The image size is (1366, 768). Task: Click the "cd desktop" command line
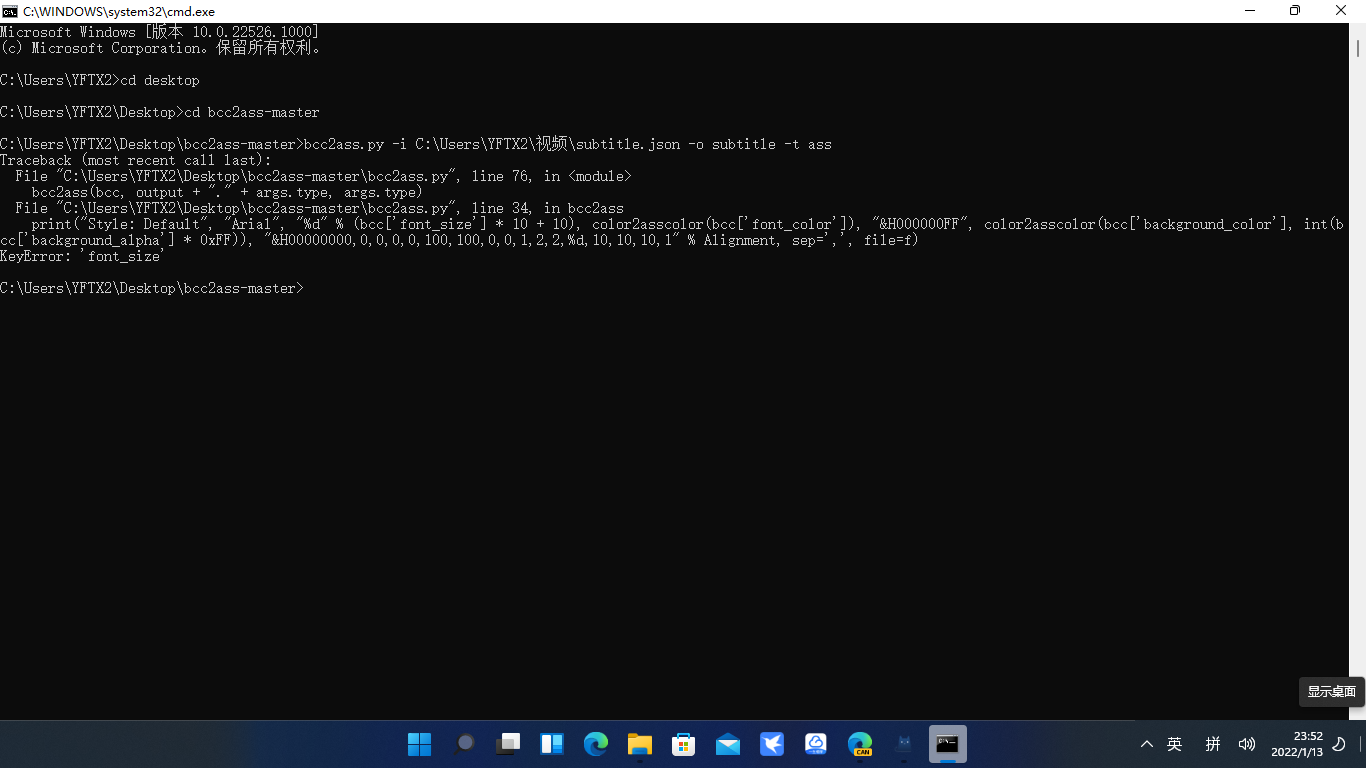pos(100,80)
